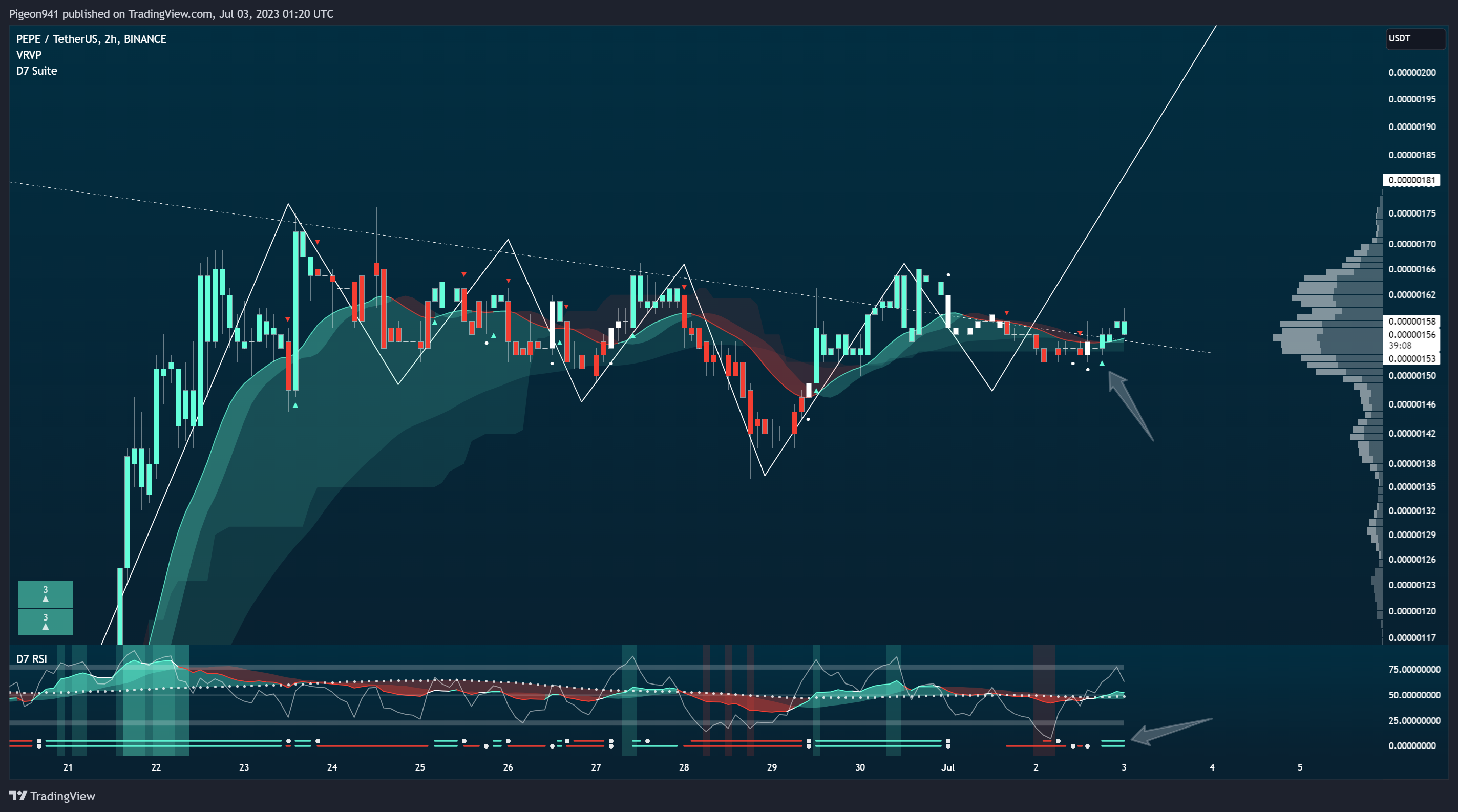This screenshot has width=1458, height=812.
Task: Click the 25 date label on time axis
Action: pos(420,767)
